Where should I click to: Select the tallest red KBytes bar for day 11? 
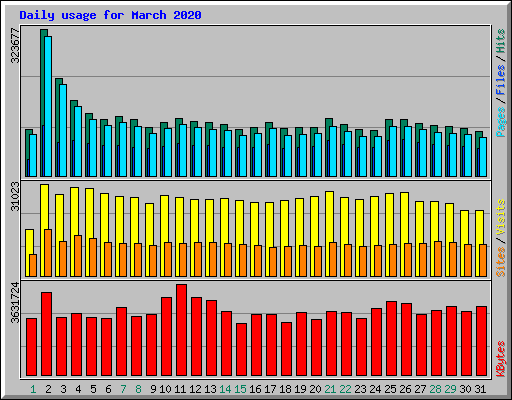(181, 330)
